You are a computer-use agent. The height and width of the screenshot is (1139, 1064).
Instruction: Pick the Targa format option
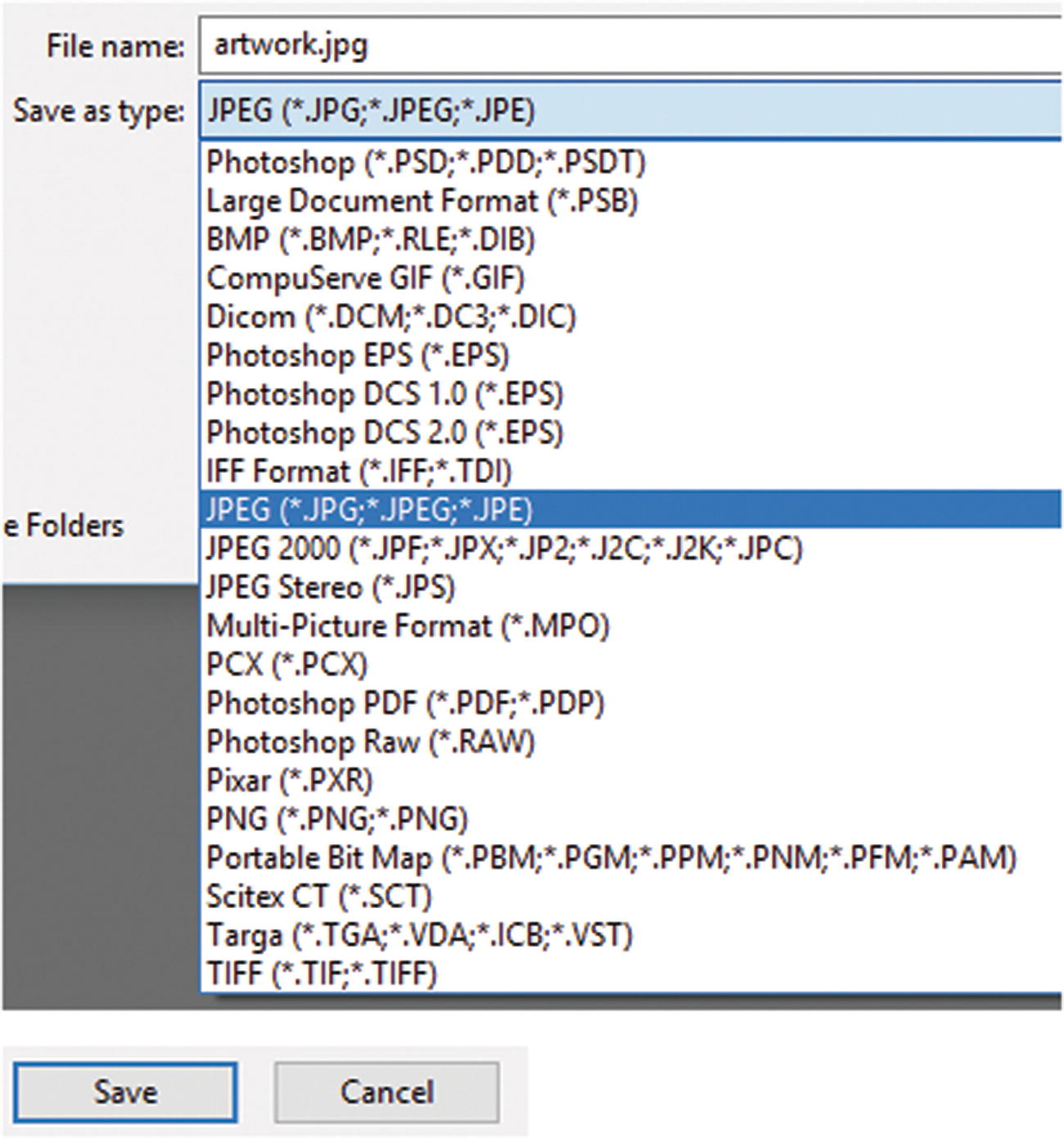coord(422,933)
